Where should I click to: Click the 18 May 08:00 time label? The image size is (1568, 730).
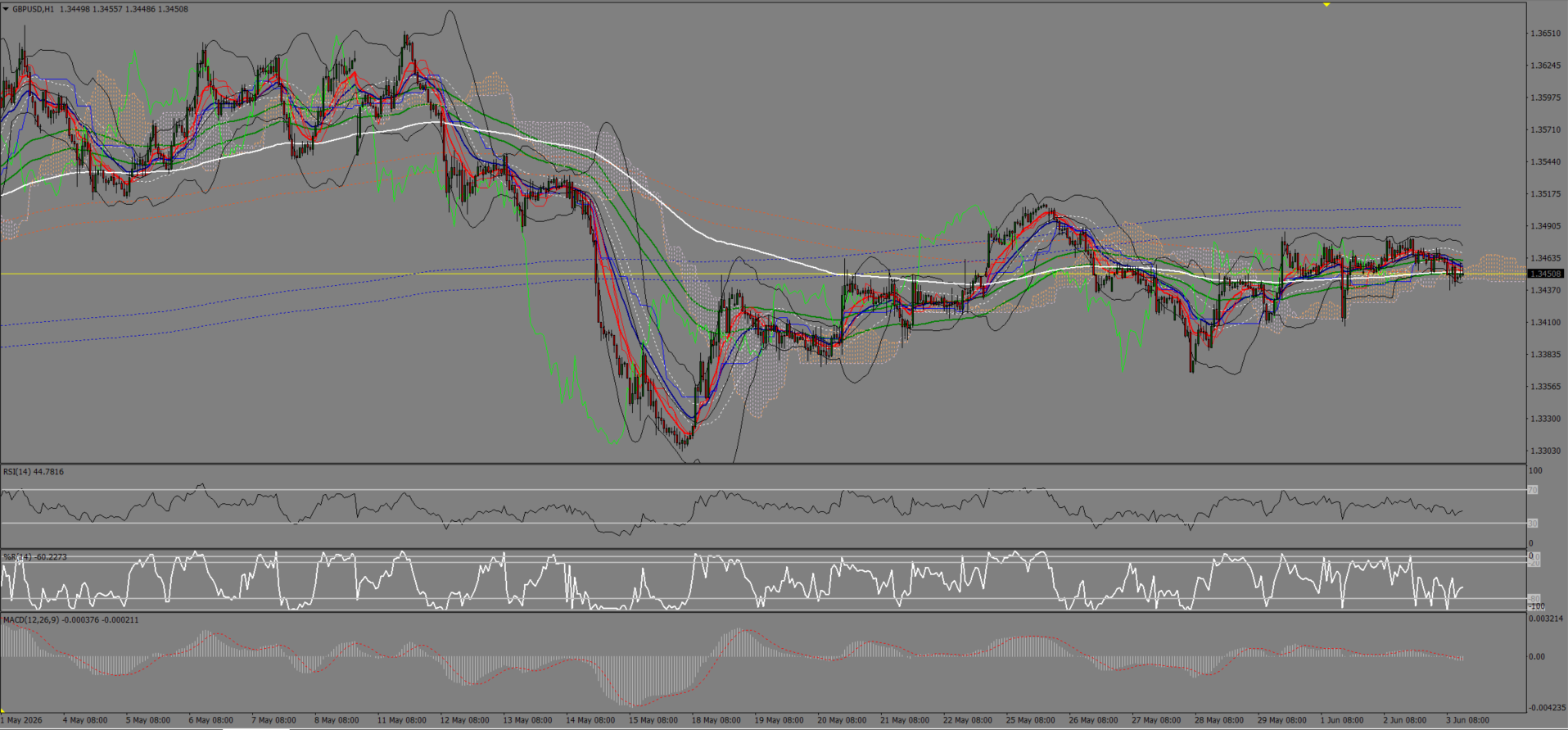pos(716,721)
